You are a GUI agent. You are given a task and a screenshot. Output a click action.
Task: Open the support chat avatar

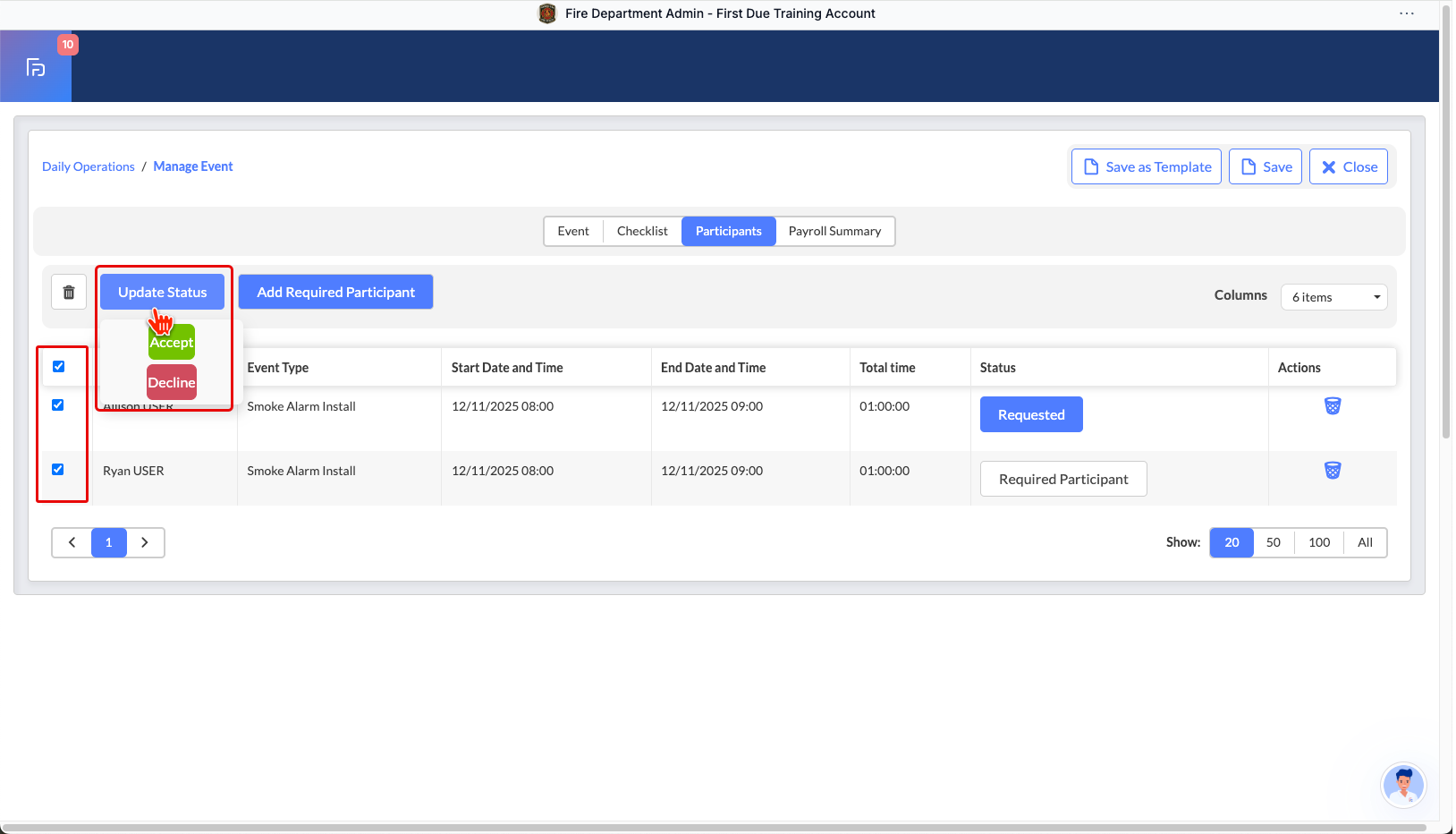[1402, 785]
